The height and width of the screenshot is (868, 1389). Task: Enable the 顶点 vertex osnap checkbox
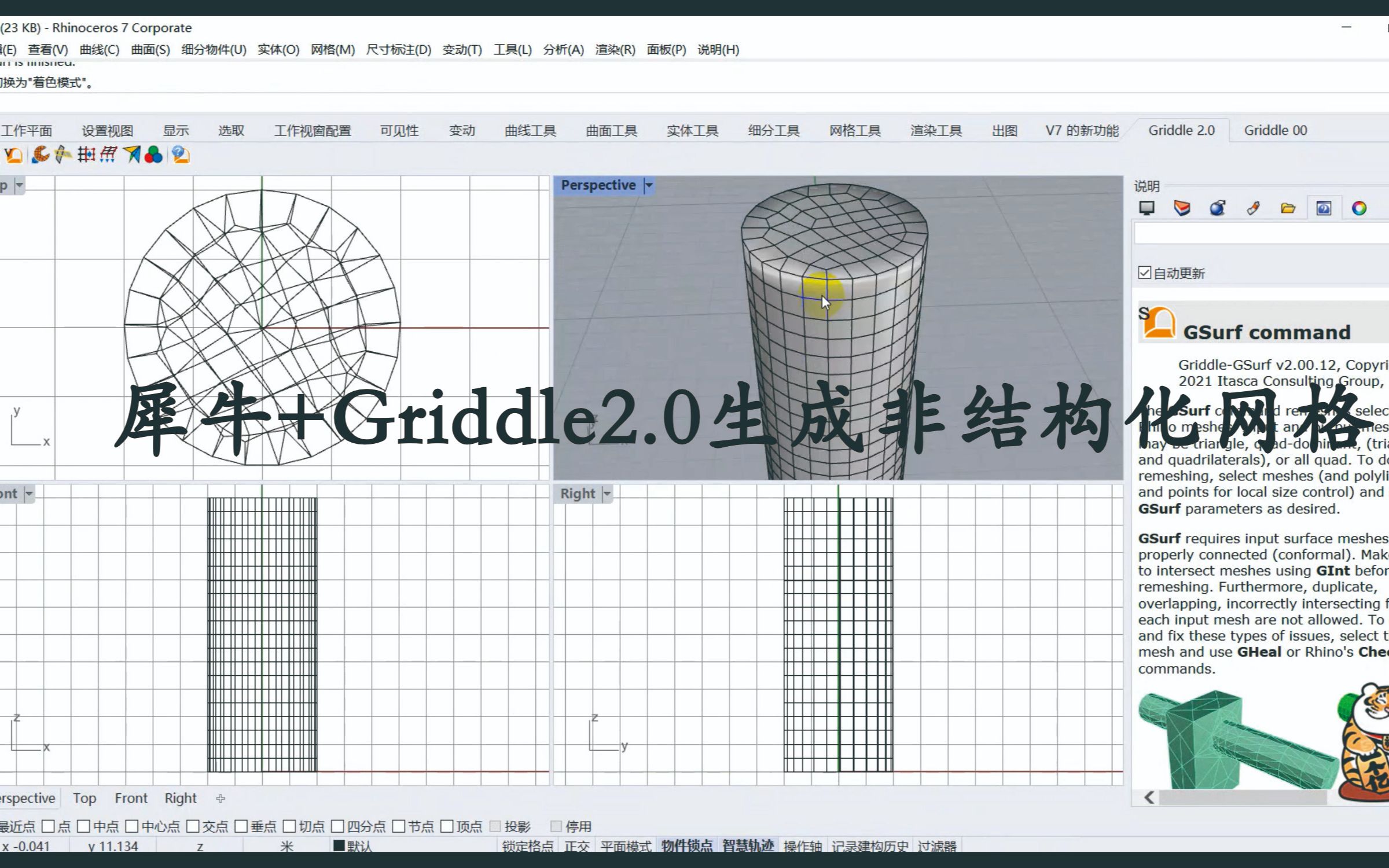click(447, 826)
